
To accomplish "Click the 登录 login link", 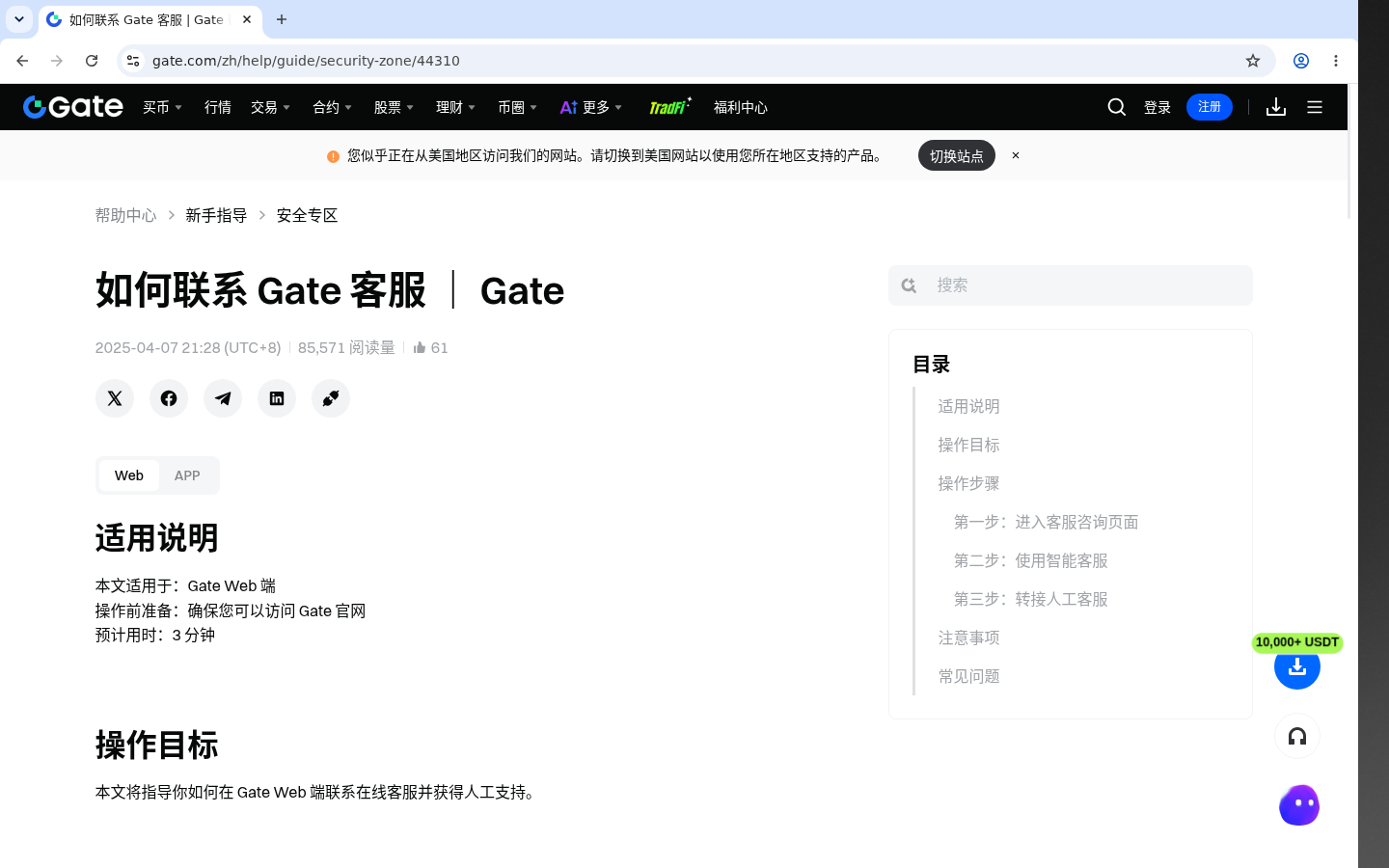I will pyautogui.click(x=1157, y=107).
